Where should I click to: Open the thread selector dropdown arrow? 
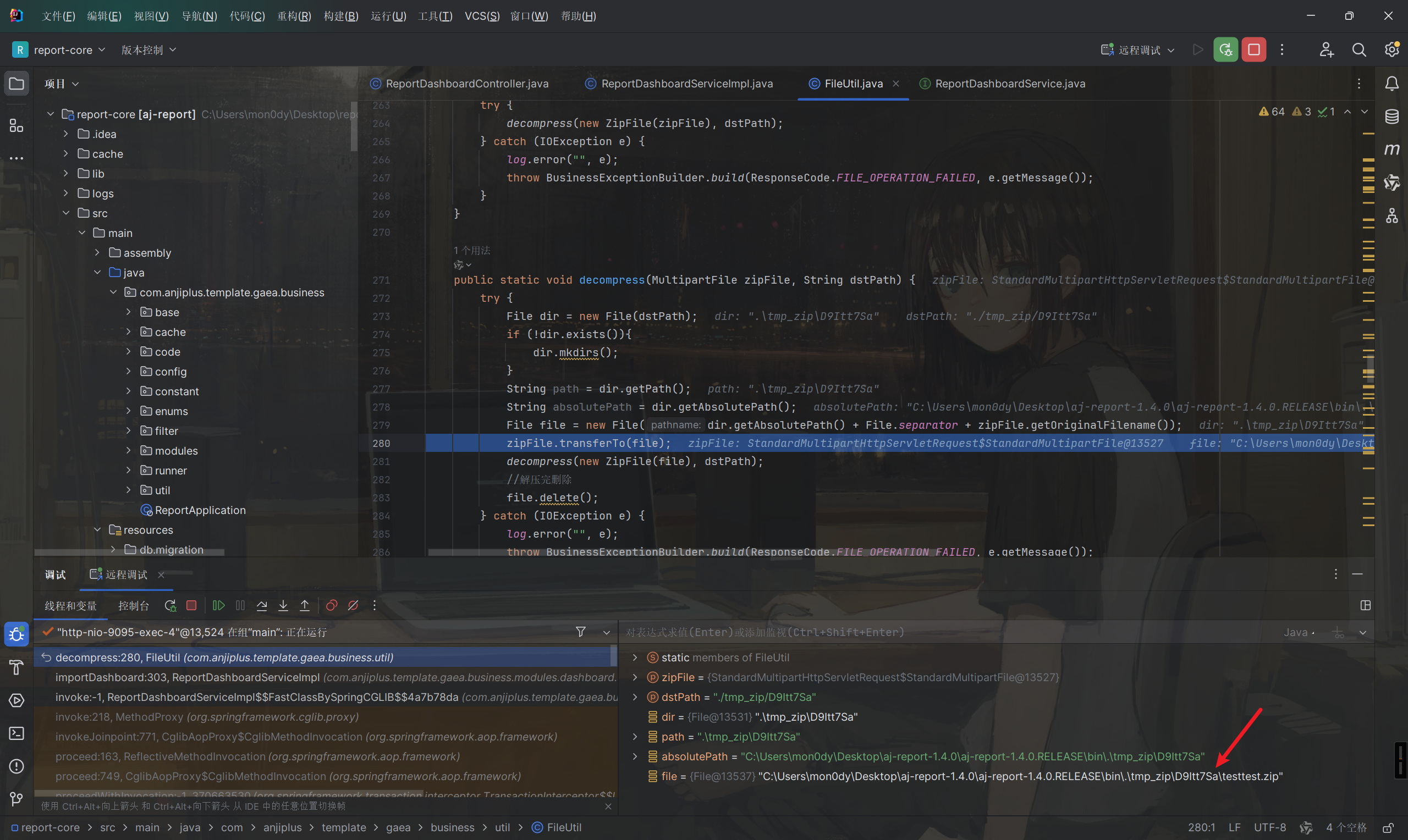coord(606,632)
